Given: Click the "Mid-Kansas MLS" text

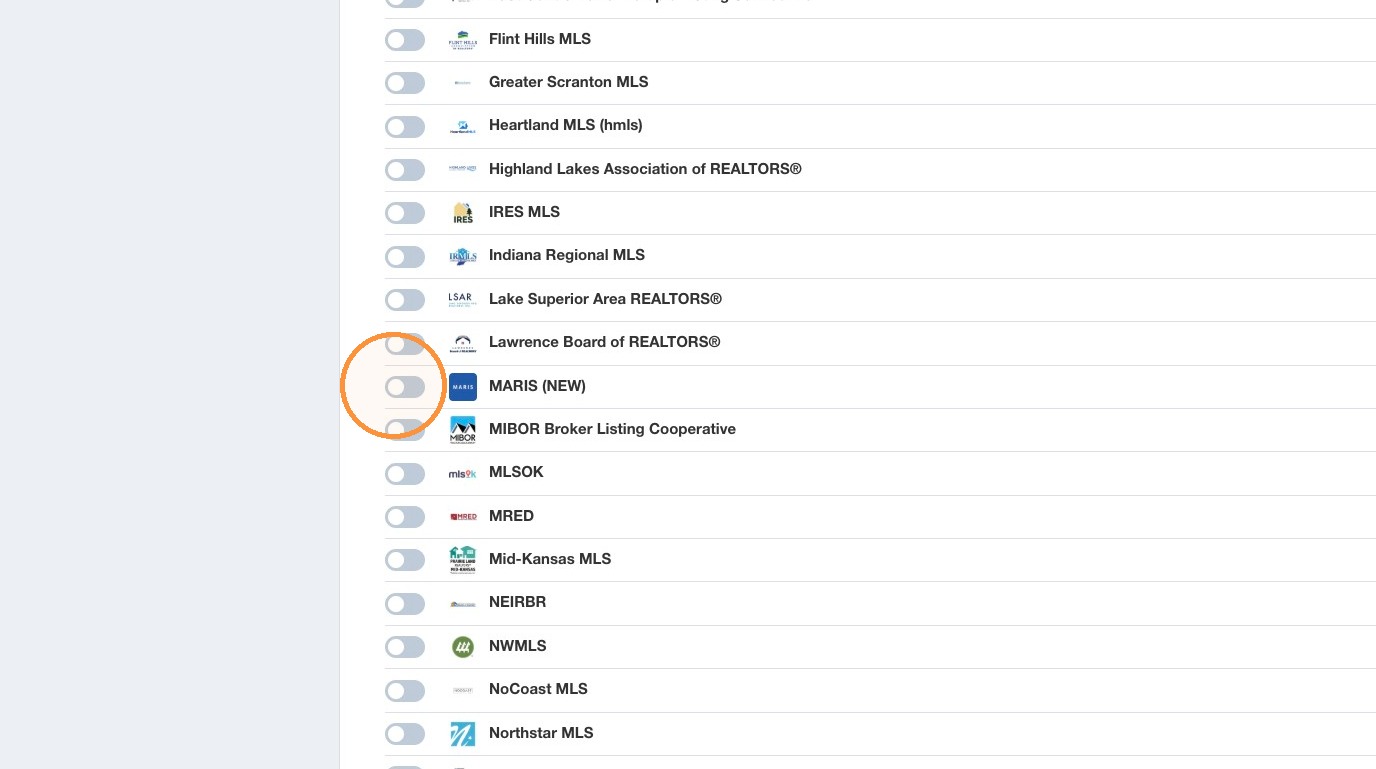Looking at the screenshot, I should pos(550,559).
